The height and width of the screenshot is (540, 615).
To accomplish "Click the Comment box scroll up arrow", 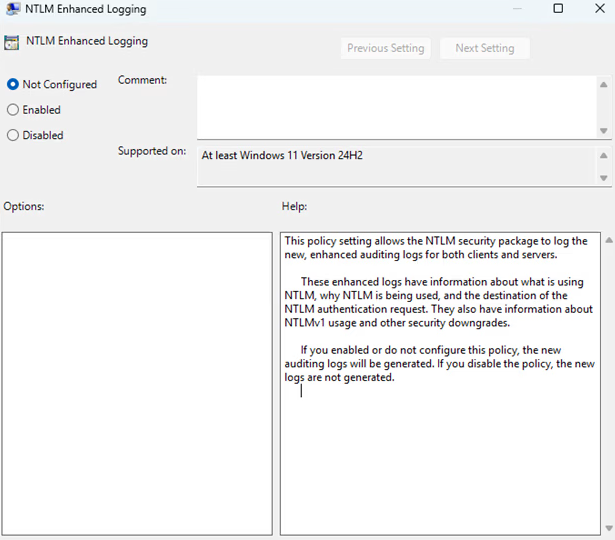I will [603, 83].
